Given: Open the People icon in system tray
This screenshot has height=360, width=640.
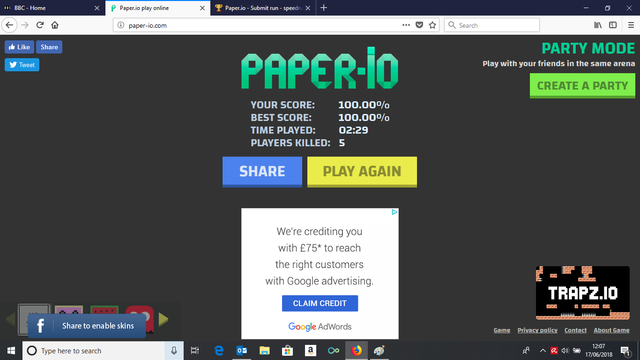Looking at the screenshot, I should pyautogui.click(x=526, y=351).
